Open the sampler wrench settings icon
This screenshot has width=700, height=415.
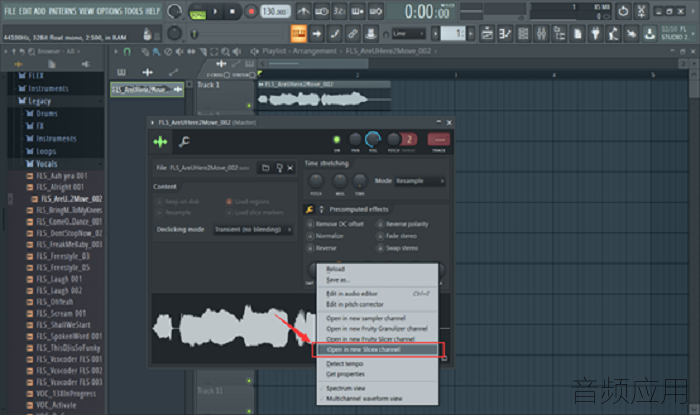click(x=184, y=142)
